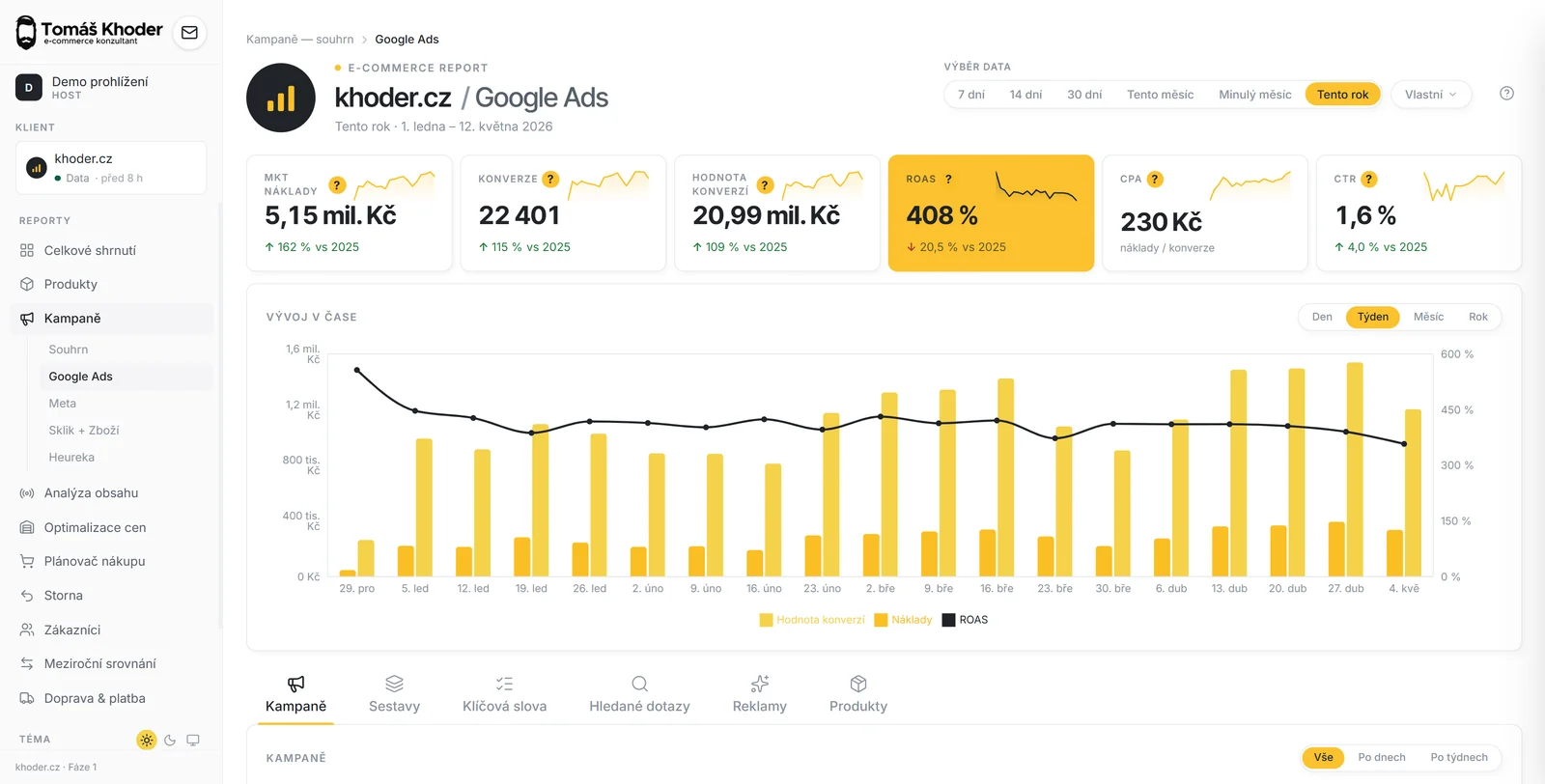
Task: Filter campaigns table by Po týdnech
Action: pos(1459,757)
